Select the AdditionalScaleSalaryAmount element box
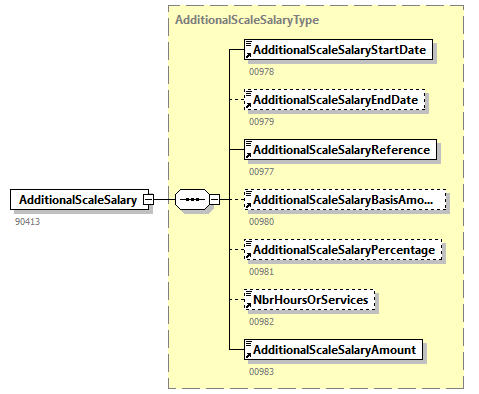Image resolution: width=479 pixels, height=394 pixels. coord(333,350)
